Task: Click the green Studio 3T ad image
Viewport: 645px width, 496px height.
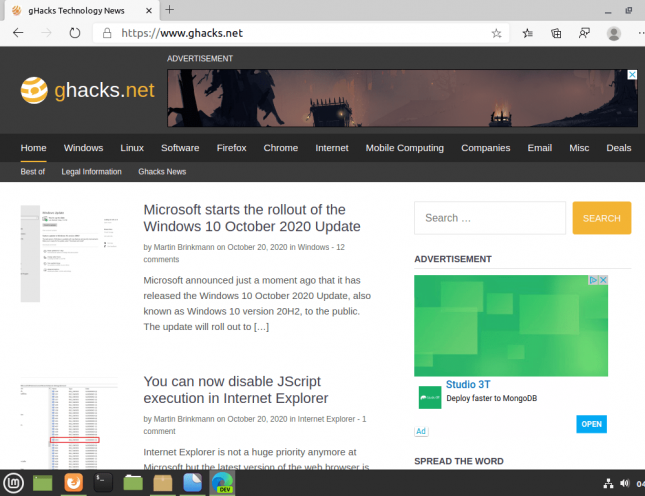Action: tap(511, 326)
